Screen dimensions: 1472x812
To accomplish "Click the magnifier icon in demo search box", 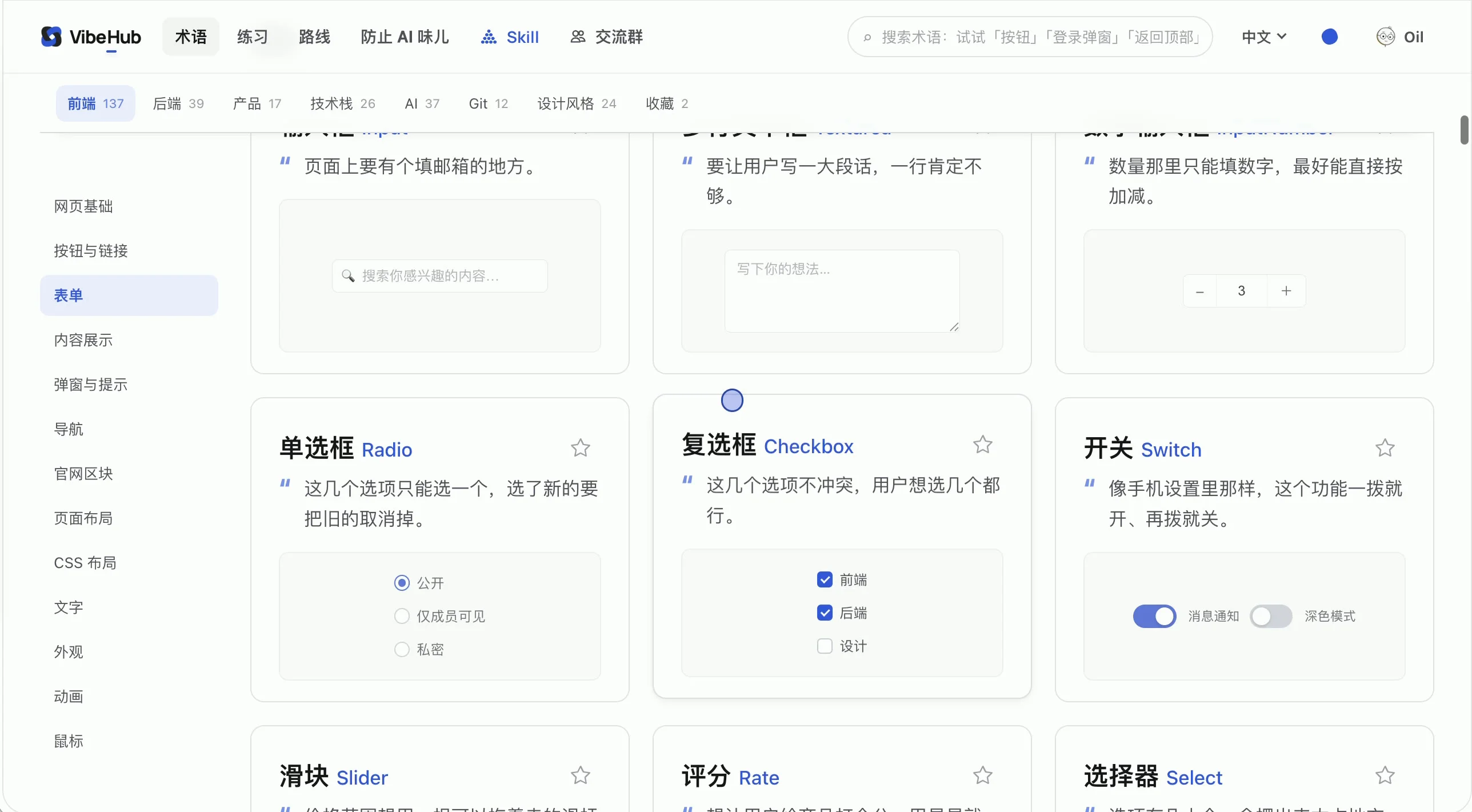I will (x=348, y=276).
